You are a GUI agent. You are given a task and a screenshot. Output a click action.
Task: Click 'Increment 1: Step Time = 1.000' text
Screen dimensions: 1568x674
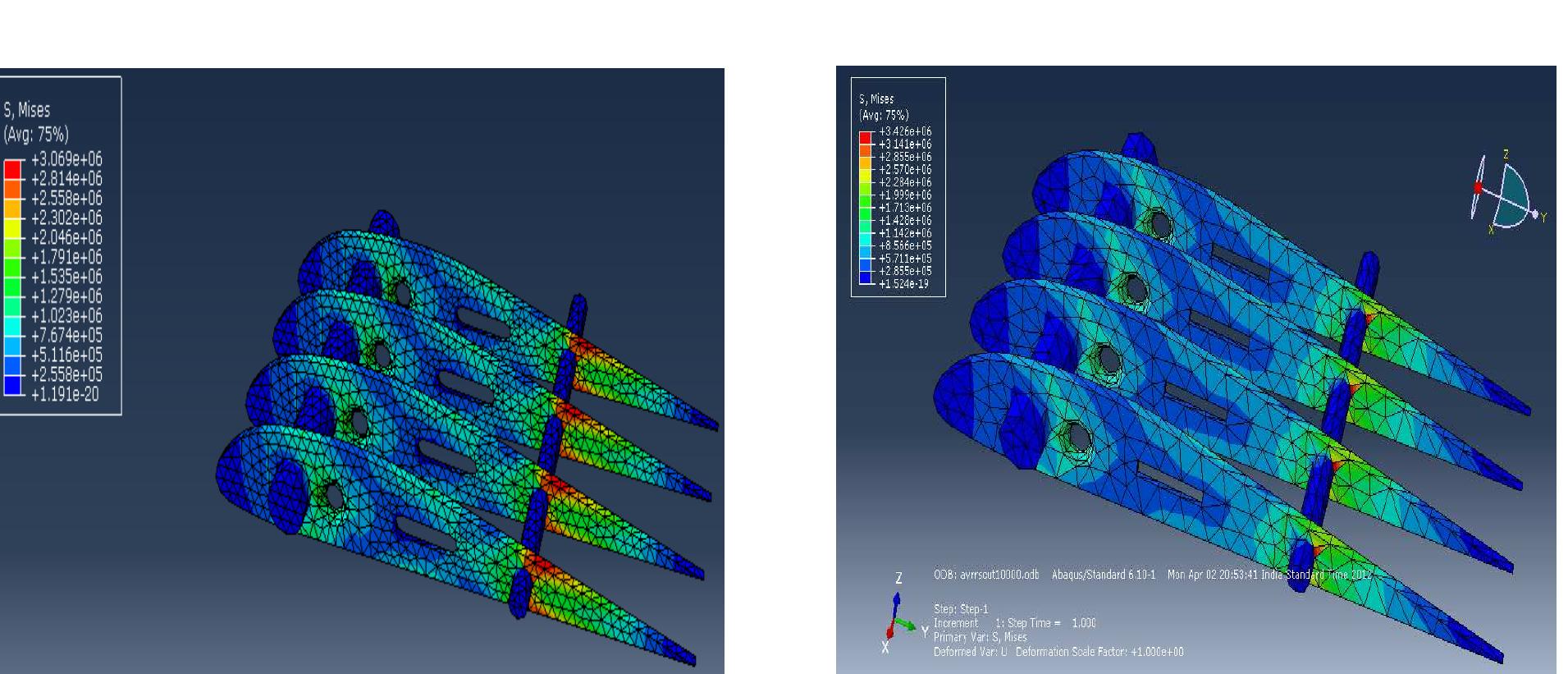click(x=1015, y=623)
